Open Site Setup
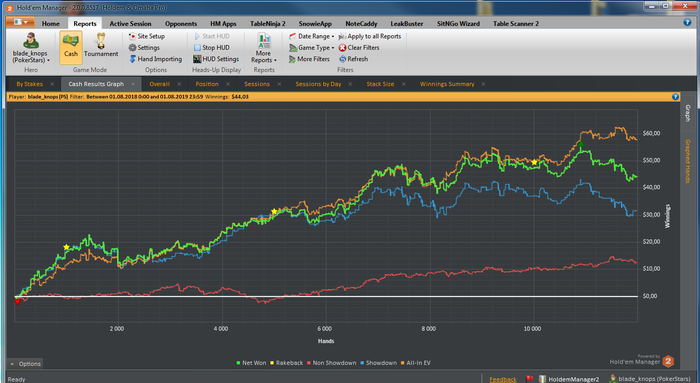The image size is (700, 383). click(x=146, y=36)
